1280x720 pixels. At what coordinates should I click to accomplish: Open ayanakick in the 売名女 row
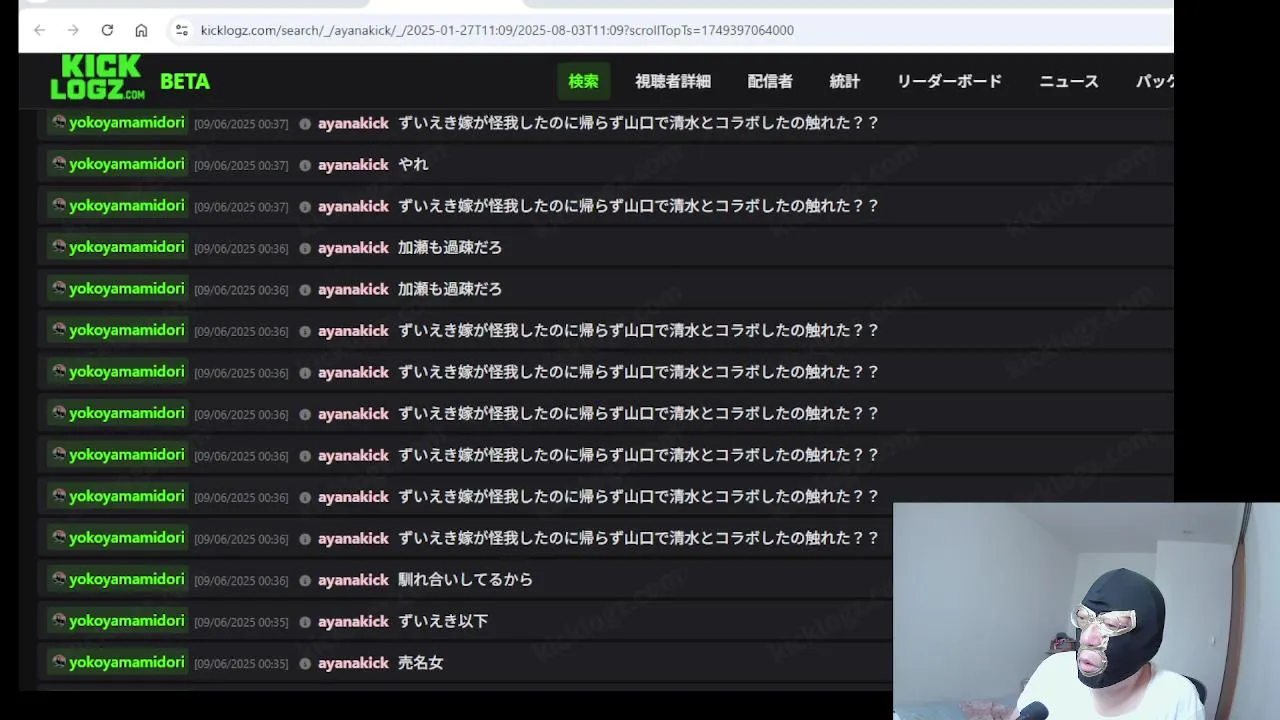click(x=353, y=663)
